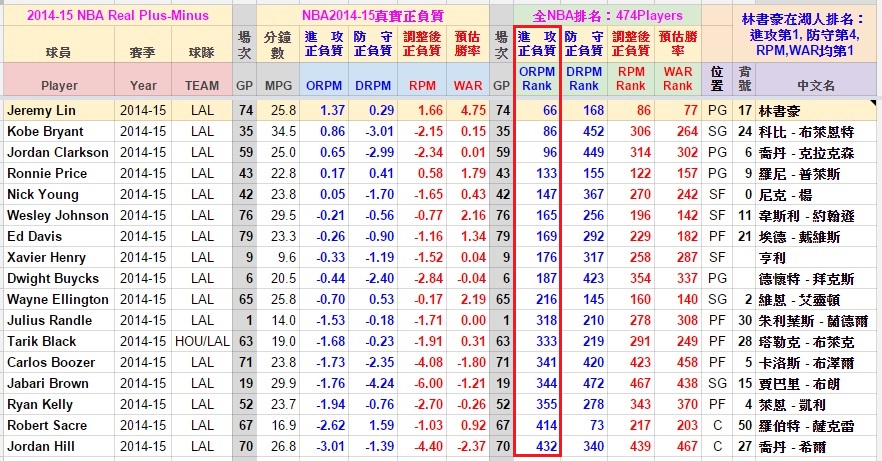Click the WAR Rank header cell
Viewport: 882px width, 461px height.
677,79
